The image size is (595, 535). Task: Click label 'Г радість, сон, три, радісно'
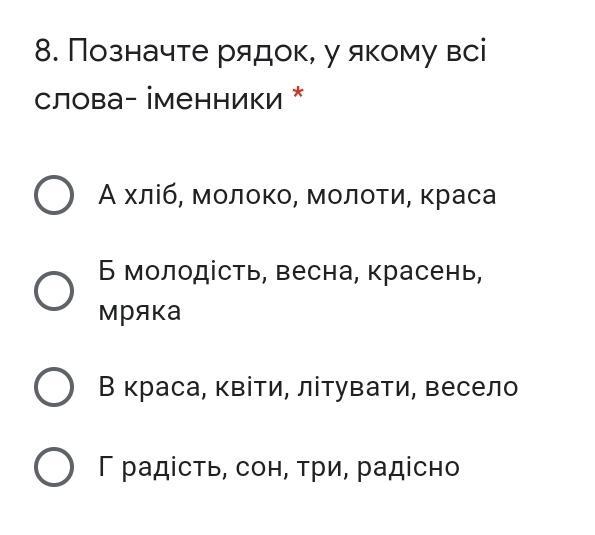click(279, 467)
